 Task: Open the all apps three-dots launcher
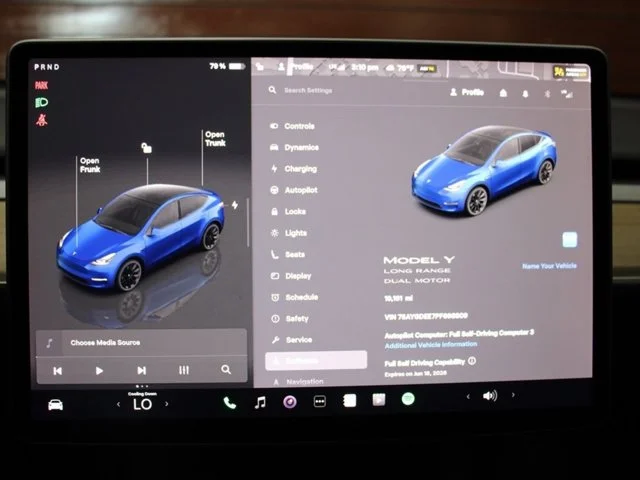tap(320, 402)
